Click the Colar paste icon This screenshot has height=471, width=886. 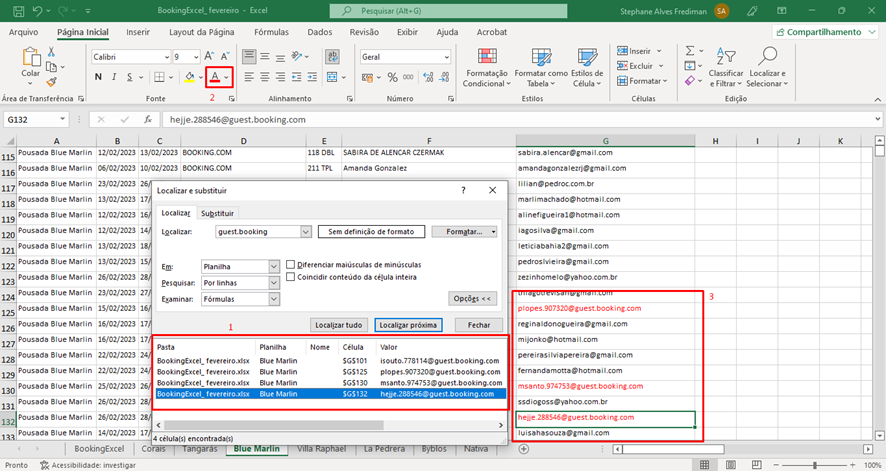[31, 58]
